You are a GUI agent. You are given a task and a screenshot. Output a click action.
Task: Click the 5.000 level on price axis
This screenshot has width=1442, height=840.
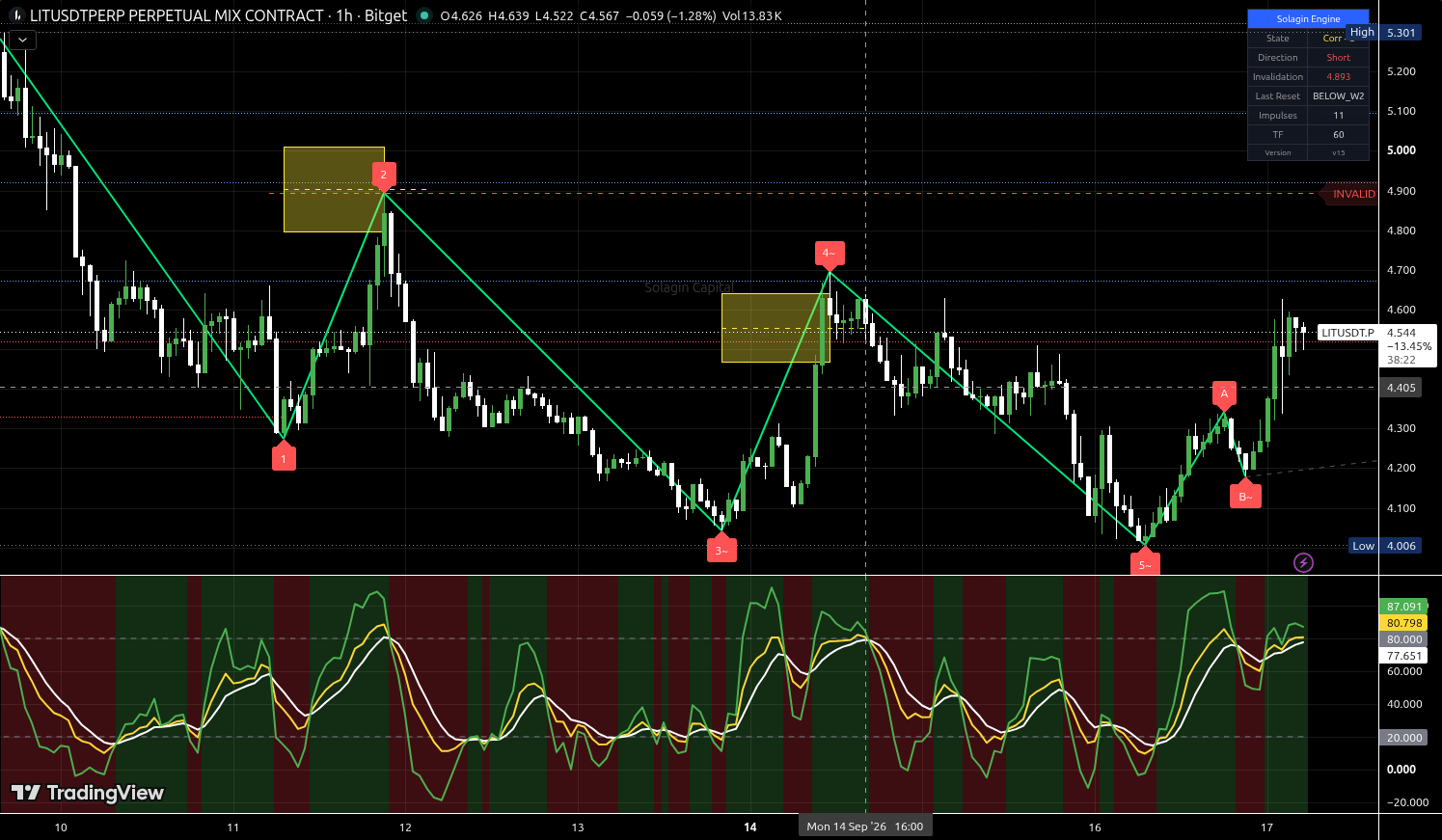point(1401,150)
